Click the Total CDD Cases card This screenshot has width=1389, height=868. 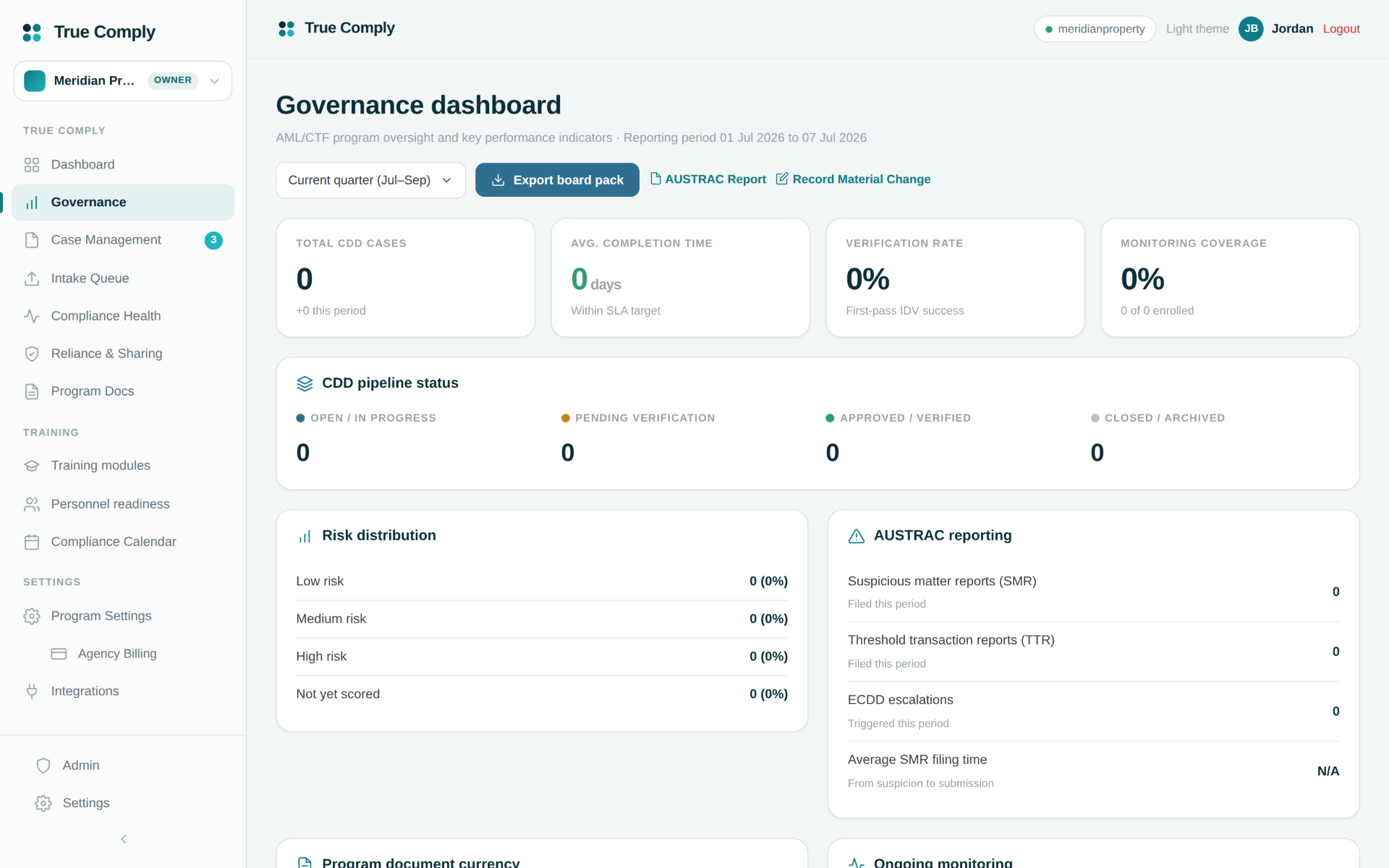tap(405, 278)
